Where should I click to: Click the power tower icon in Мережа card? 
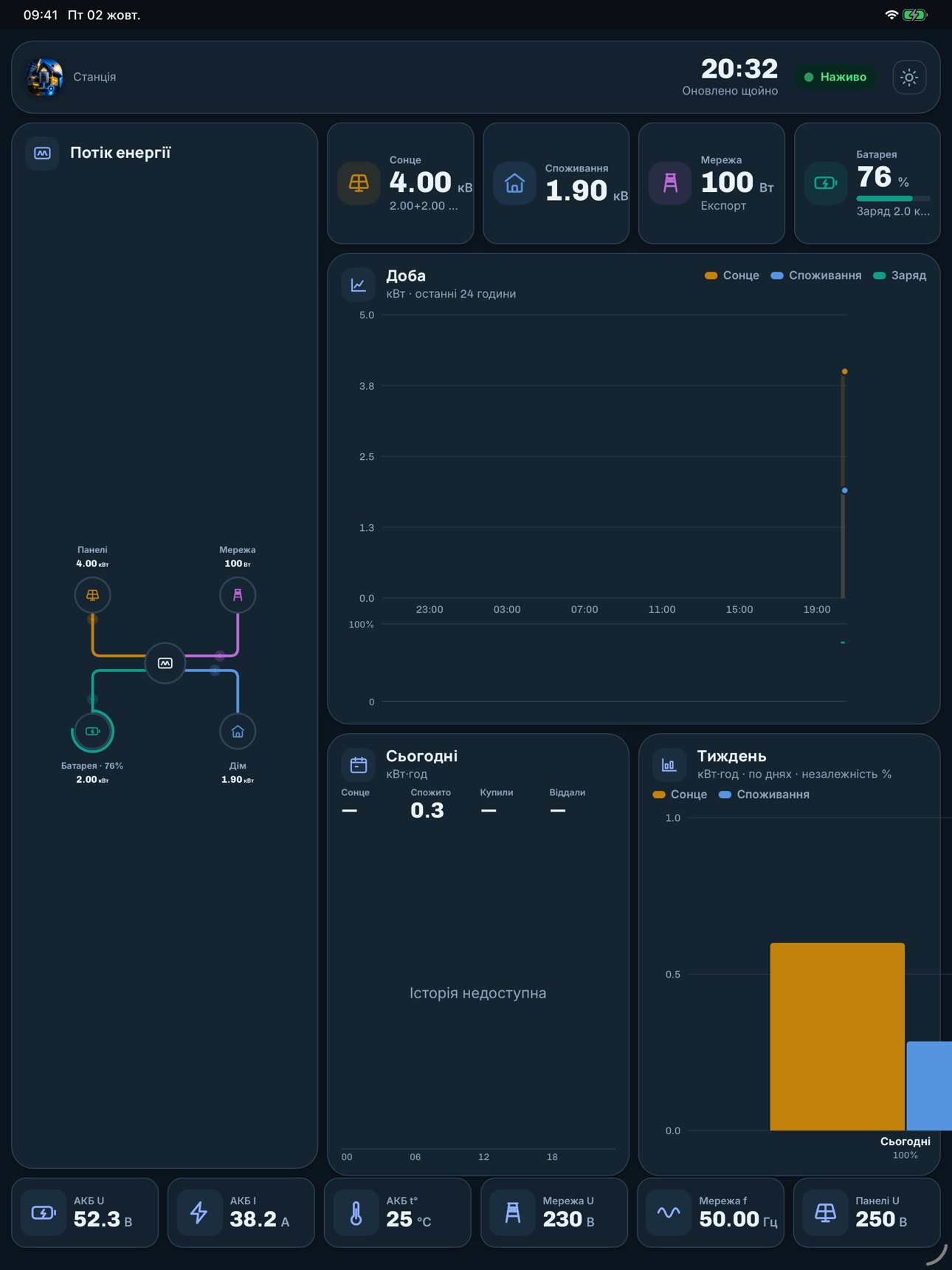click(x=670, y=183)
